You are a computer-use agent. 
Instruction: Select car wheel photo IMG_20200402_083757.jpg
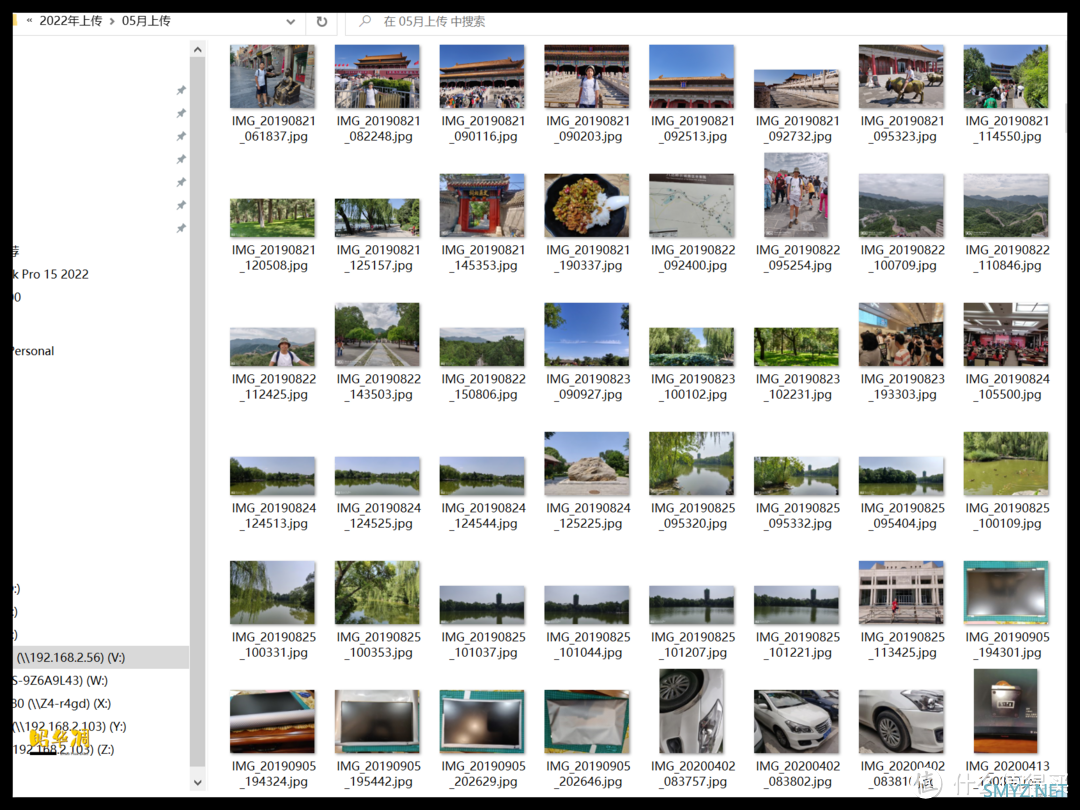pos(692,711)
